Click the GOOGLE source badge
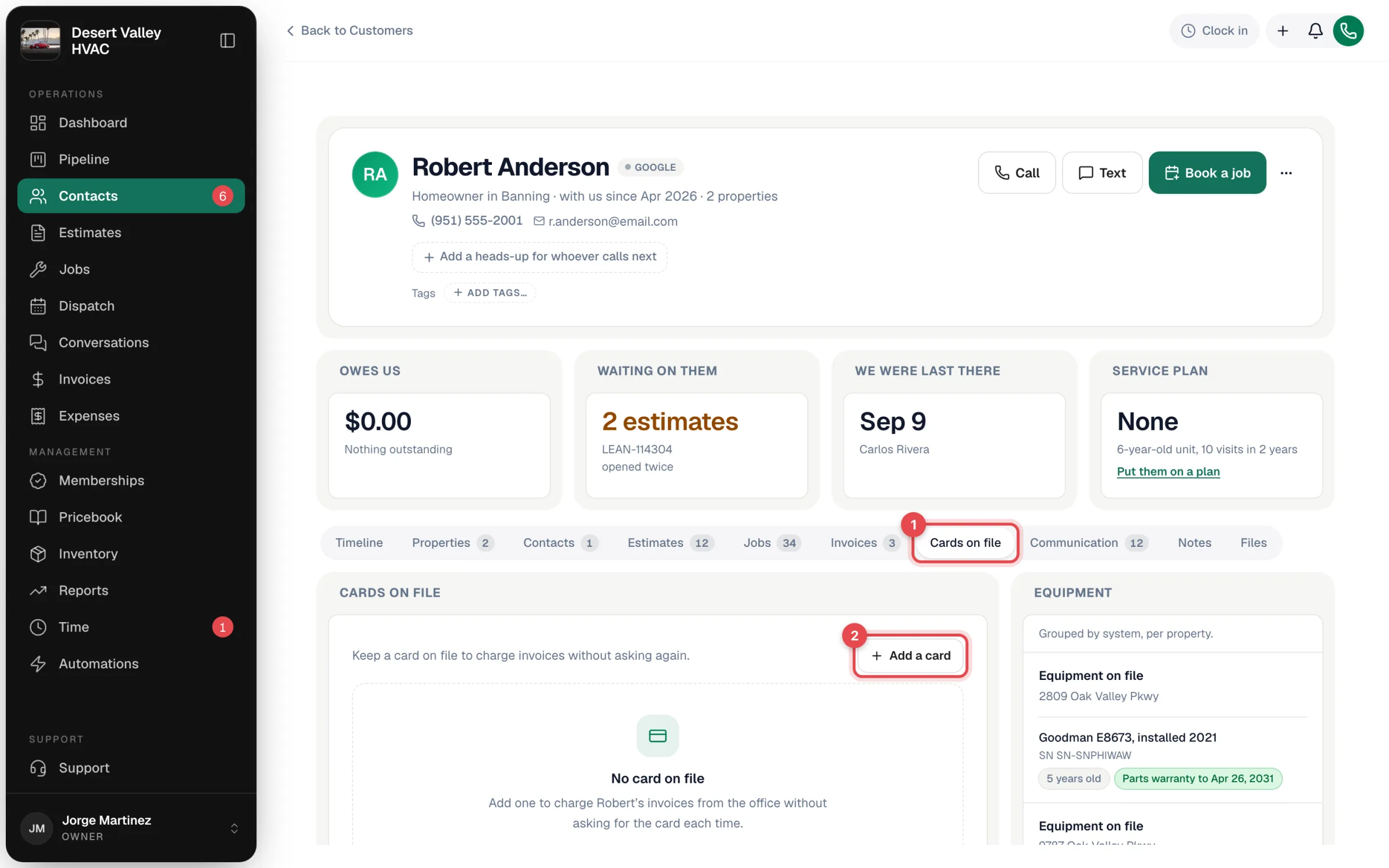 651,167
